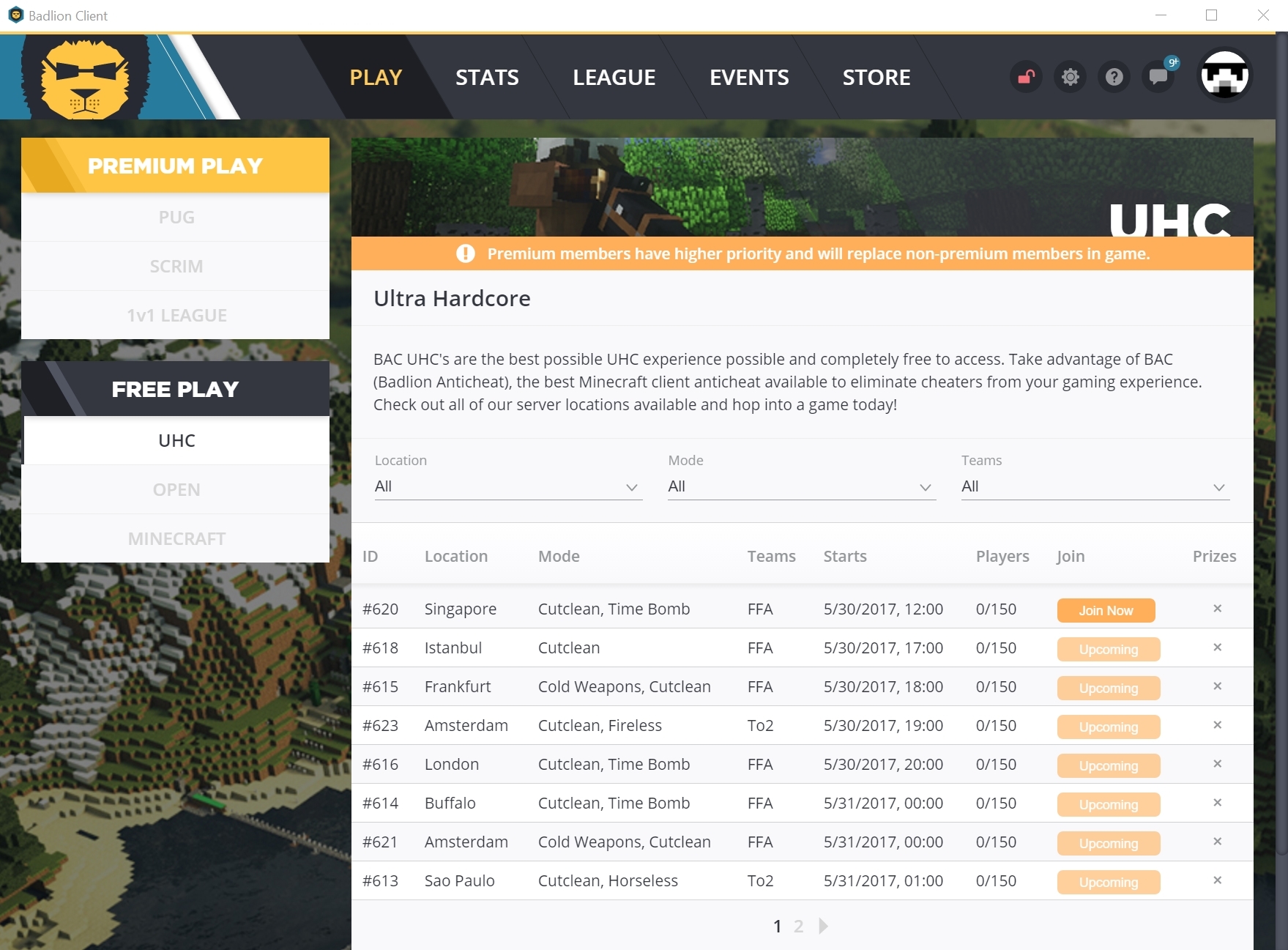Click the Badlion lion logo
Image resolution: width=1288 pixels, height=950 pixels.
pos(85,77)
